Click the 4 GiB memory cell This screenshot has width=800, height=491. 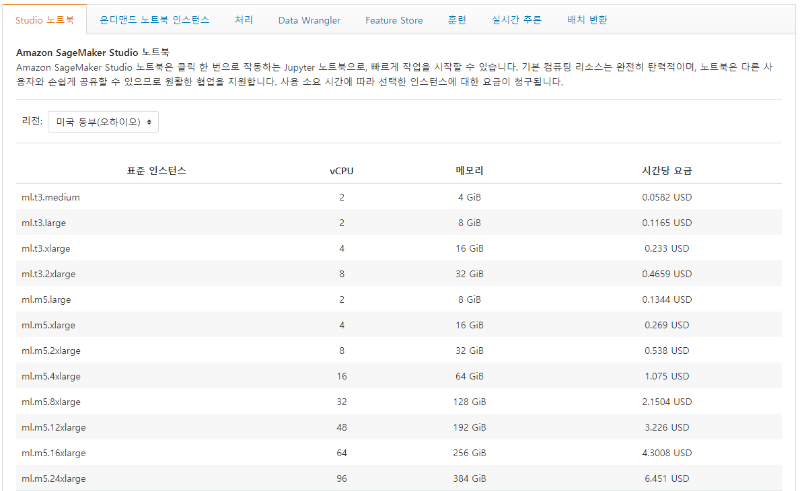(x=469, y=198)
